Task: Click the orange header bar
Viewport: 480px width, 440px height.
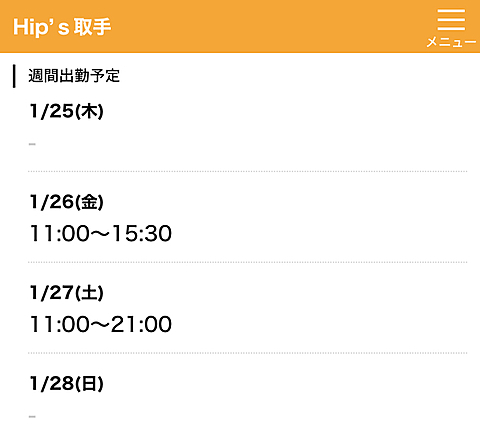Action: (x=240, y=26)
